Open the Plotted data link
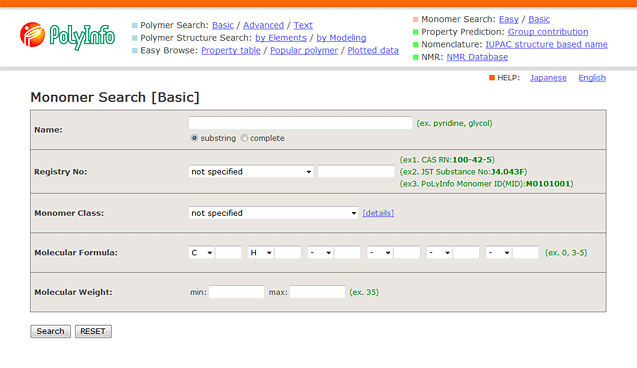The image size is (637, 368). pyautogui.click(x=373, y=50)
